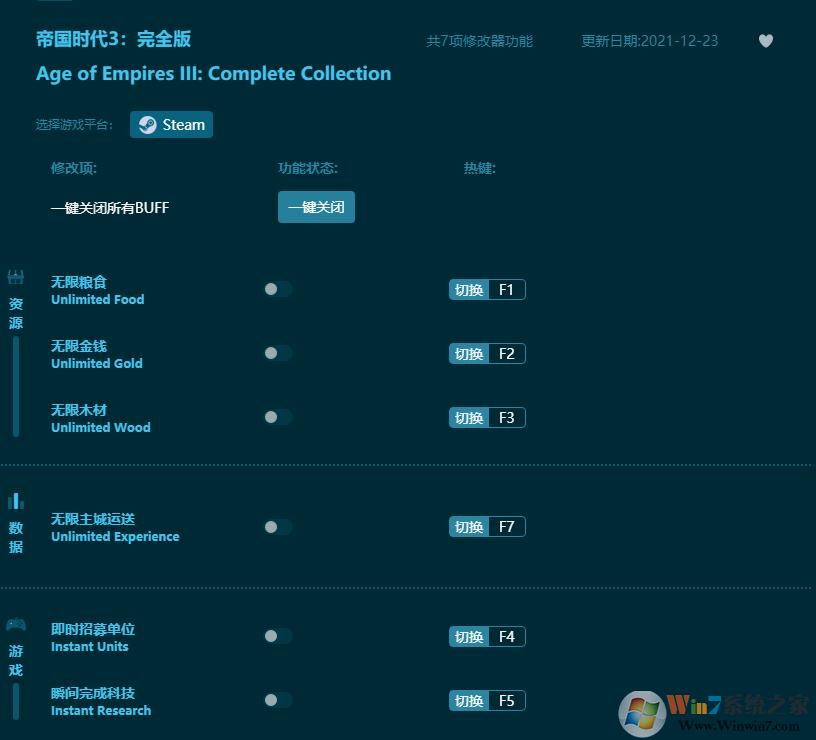
Task: Click 切换 for Unlimited Experience hotkey F7
Action: click(x=468, y=526)
